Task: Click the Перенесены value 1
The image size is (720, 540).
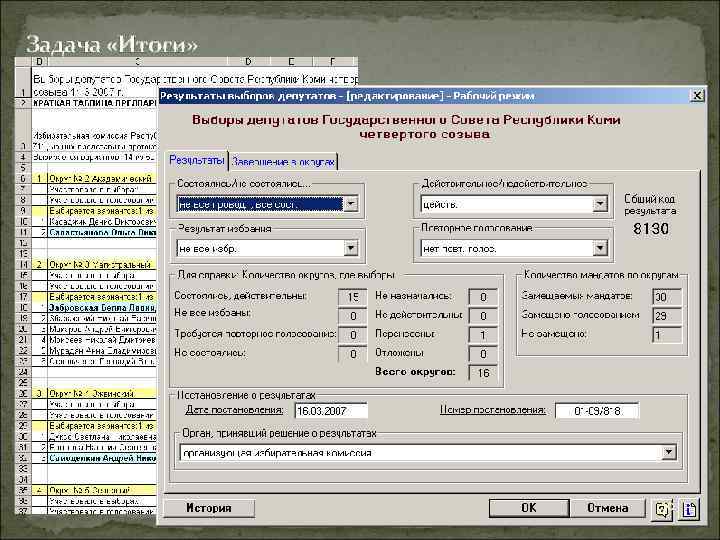Action: [x=483, y=335]
